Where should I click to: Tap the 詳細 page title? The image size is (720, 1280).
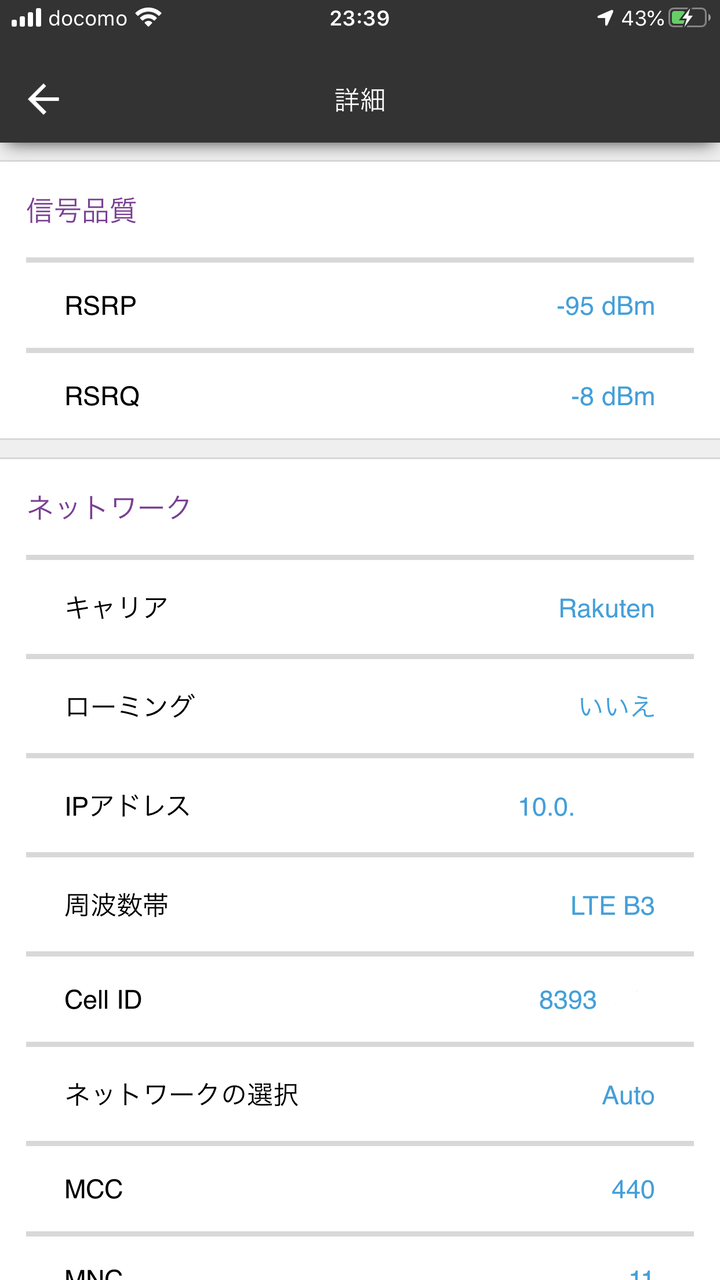click(360, 100)
